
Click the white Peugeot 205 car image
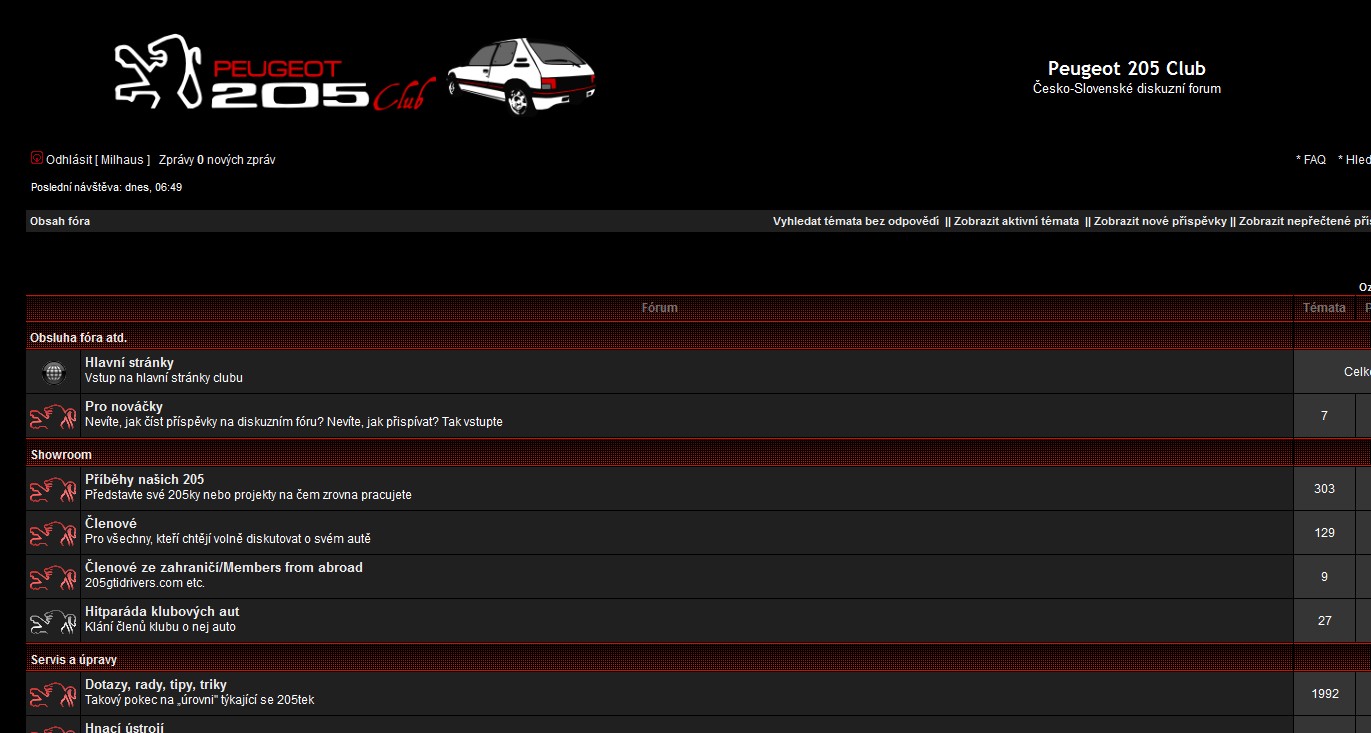click(521, 76)
